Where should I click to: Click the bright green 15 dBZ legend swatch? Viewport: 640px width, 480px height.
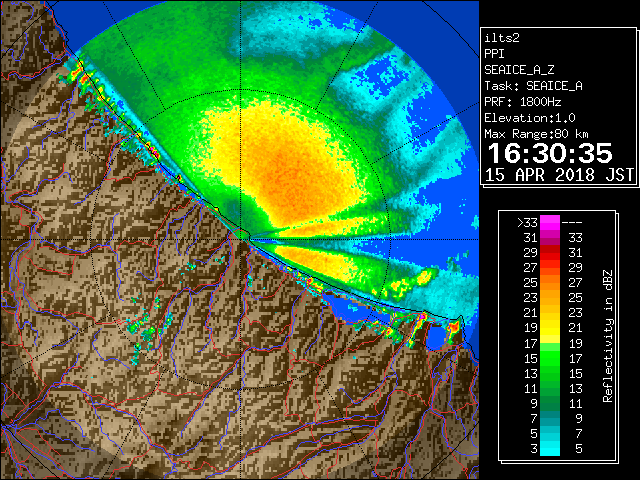(550, 358)
